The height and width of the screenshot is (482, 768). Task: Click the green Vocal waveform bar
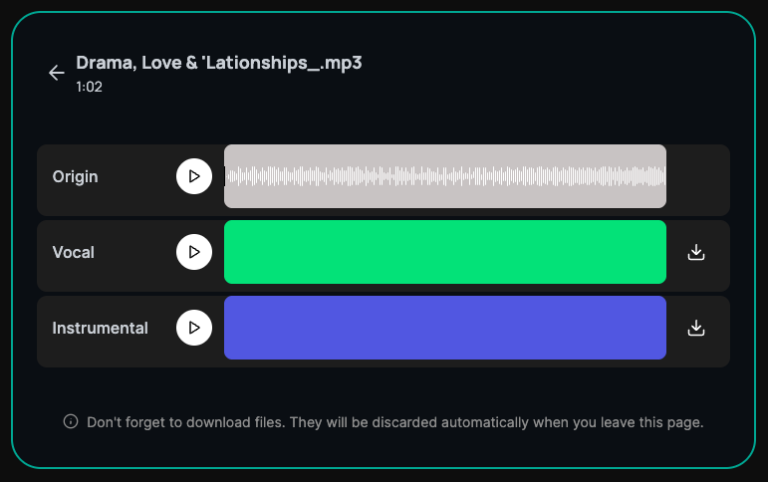445,252
